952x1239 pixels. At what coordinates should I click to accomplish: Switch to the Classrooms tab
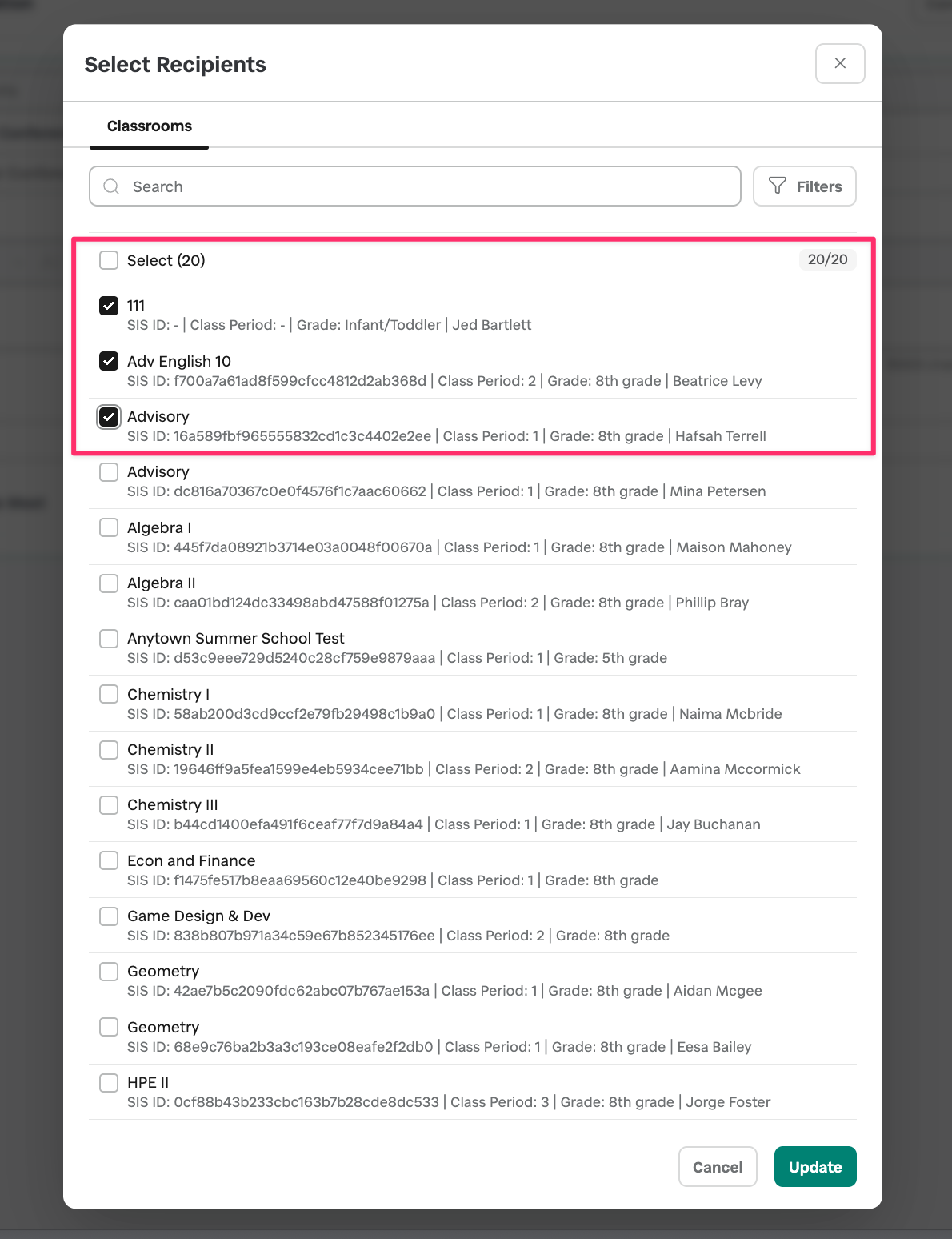(150, 126)
